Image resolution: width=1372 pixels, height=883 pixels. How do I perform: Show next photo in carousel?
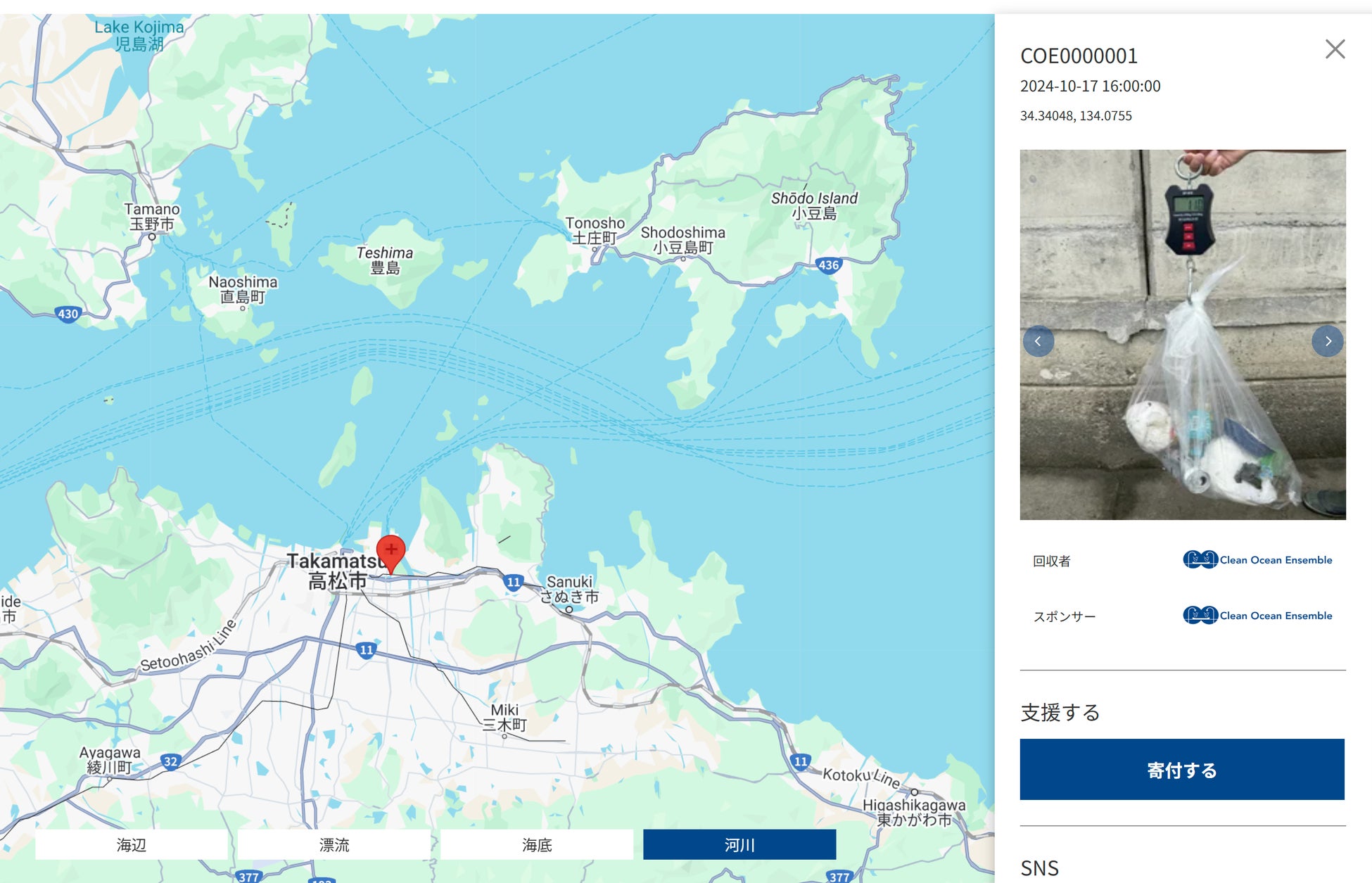(1327, 341)
